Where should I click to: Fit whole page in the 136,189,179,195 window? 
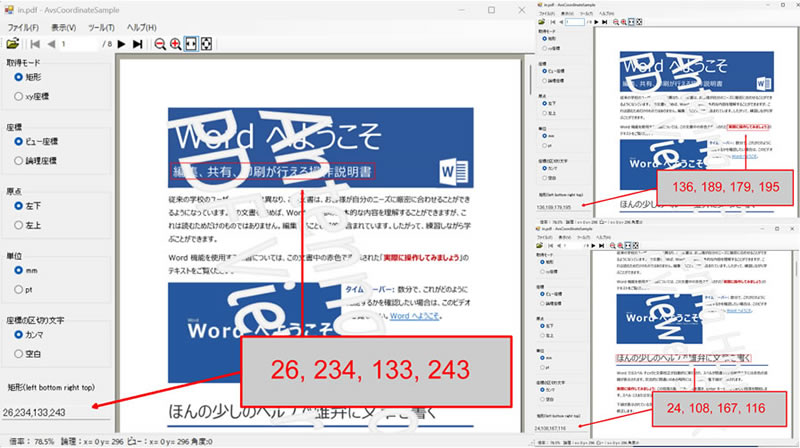639,22
